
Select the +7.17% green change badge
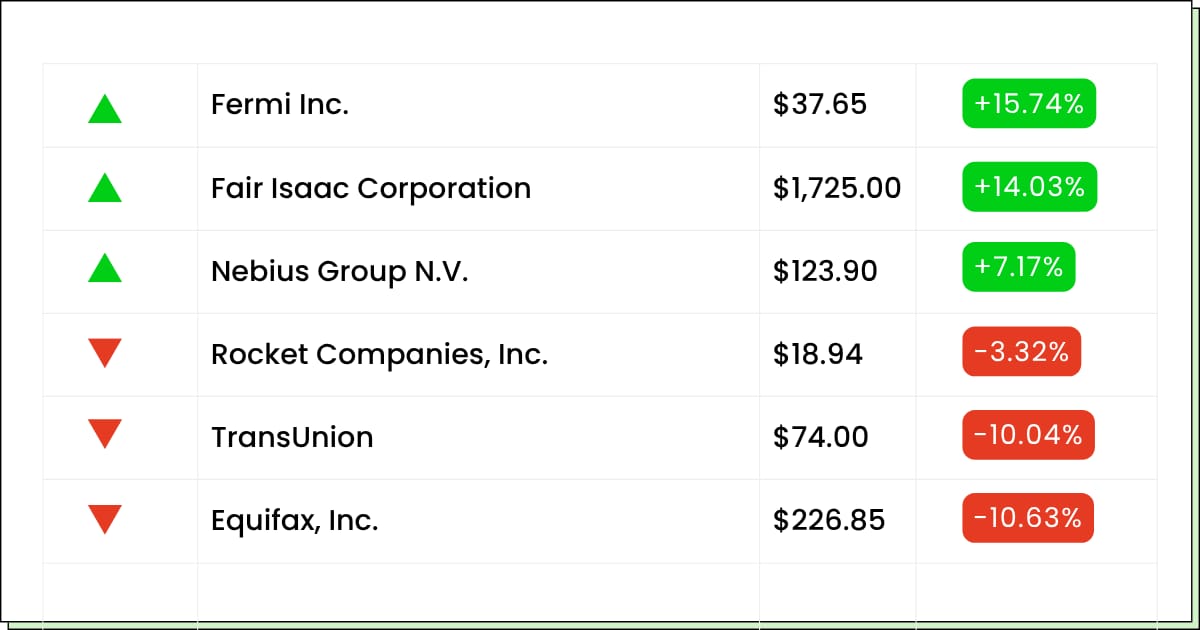(x=1019, y=267)
